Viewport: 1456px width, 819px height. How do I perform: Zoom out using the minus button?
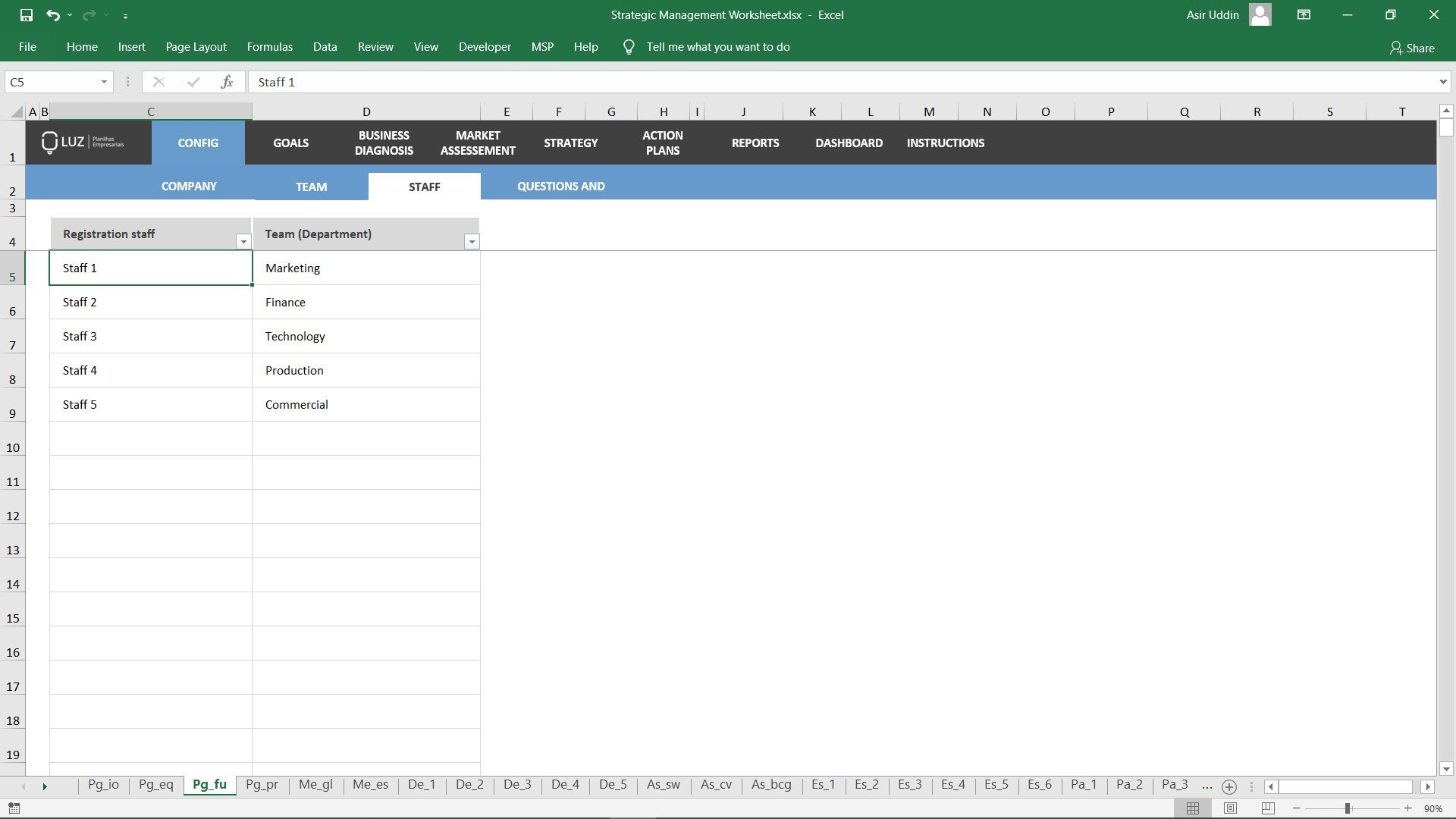pyautogui.click(x=1297, y=808)
